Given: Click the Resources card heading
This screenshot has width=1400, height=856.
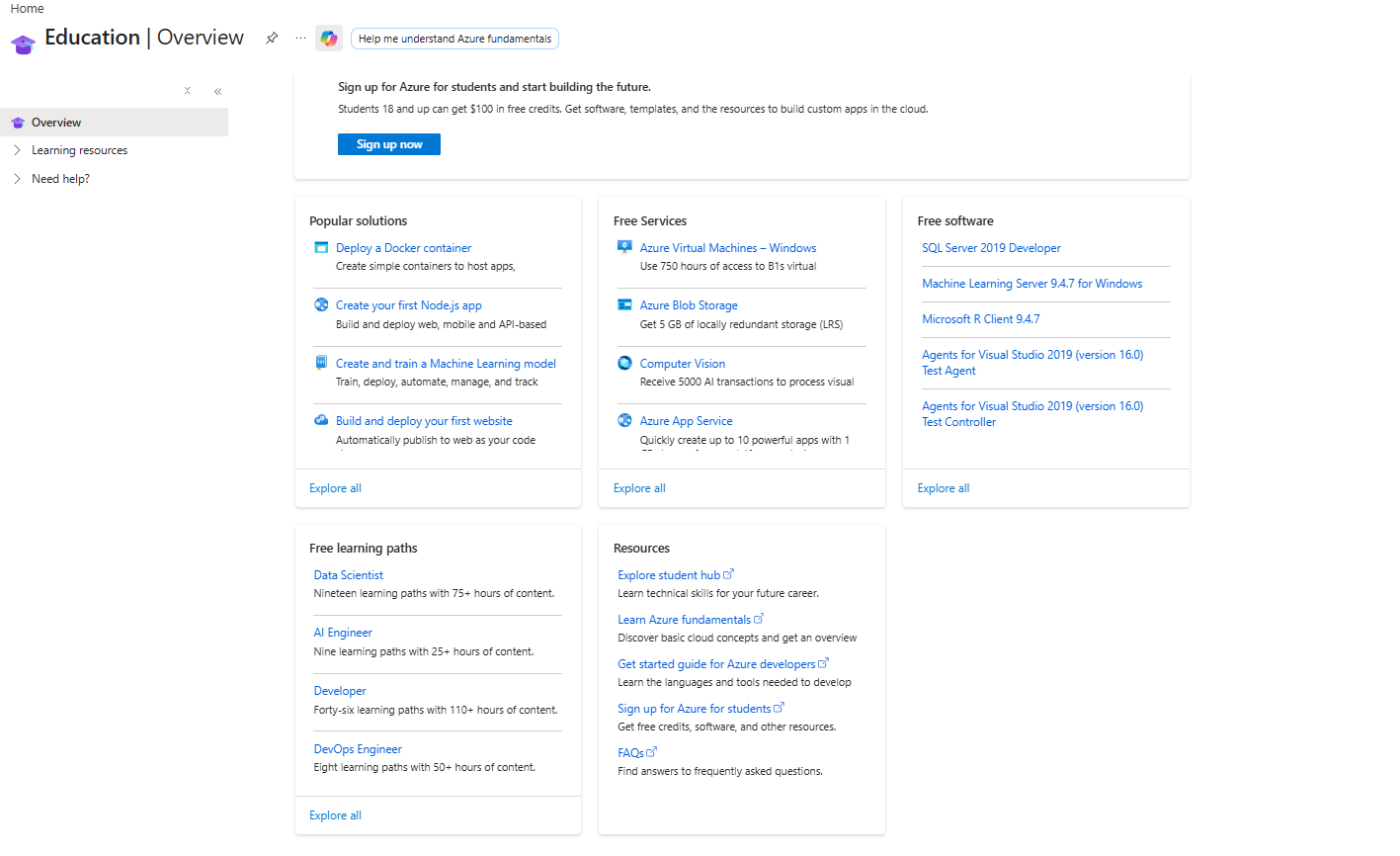Looking at the screenshot, I should [x=641, y=549].
